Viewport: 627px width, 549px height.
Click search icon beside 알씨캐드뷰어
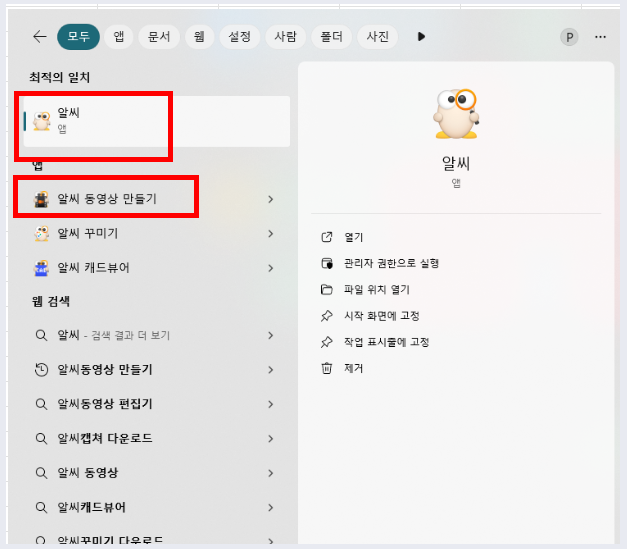click(x=41, y=507)
